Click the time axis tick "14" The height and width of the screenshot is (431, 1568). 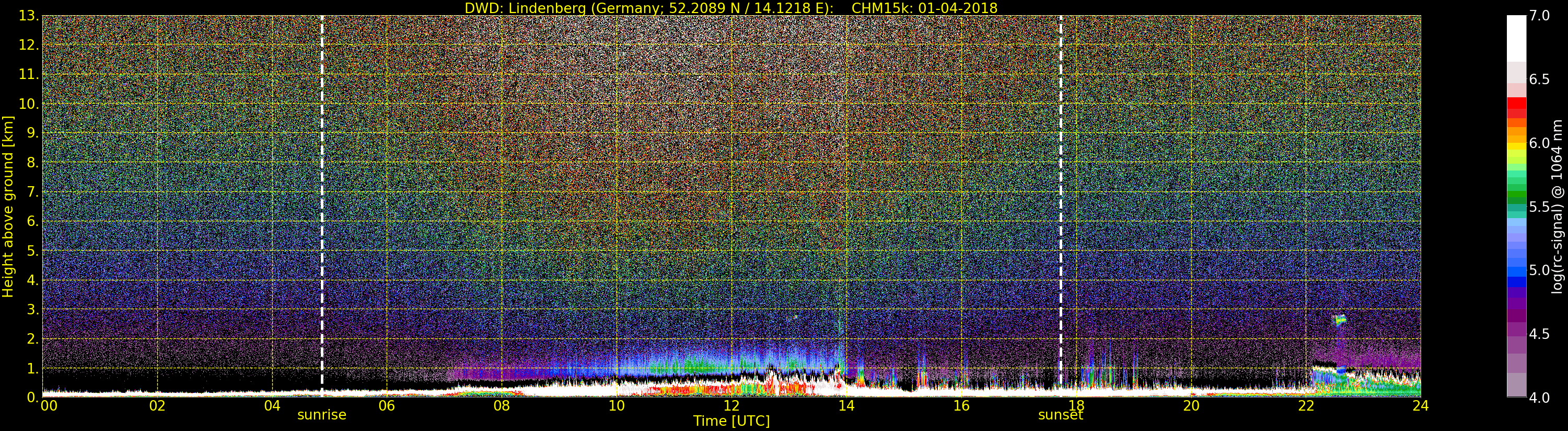point(846,406)
